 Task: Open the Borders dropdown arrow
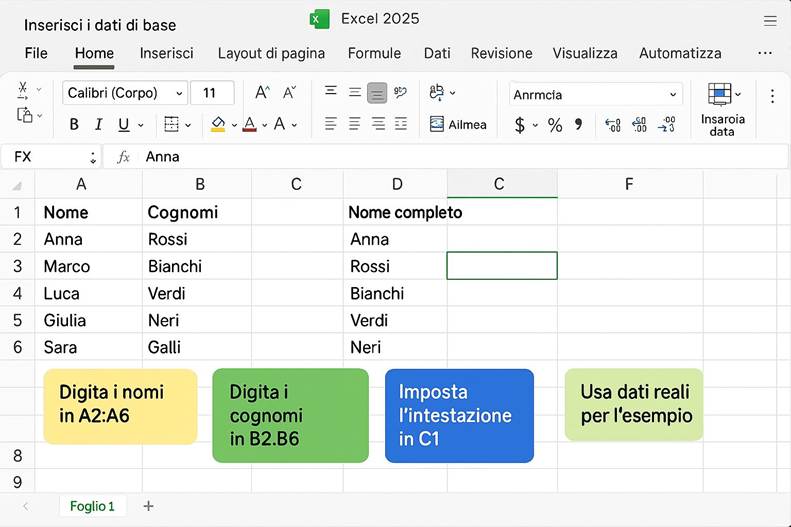(x=188, y=125)
